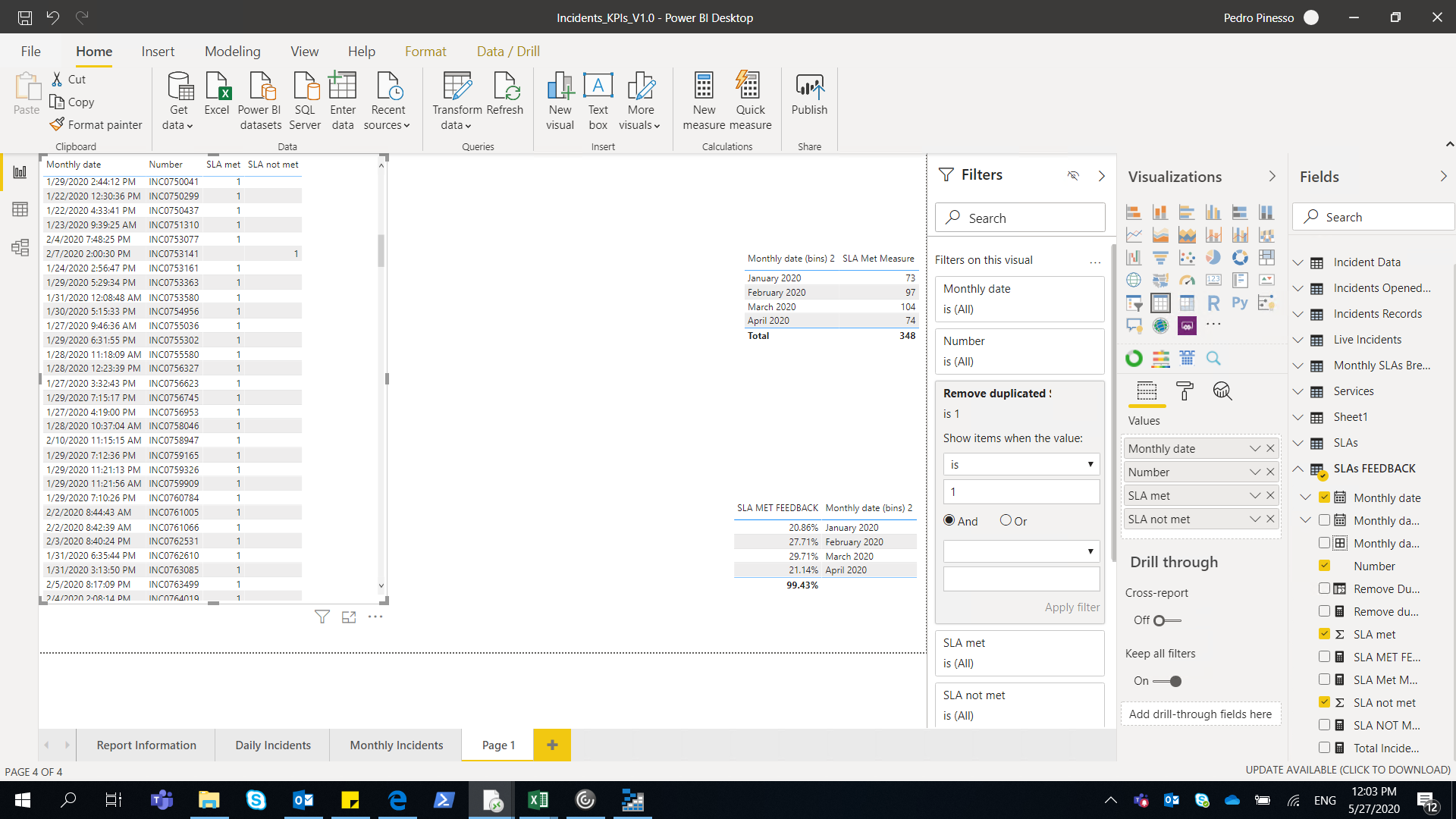The width and height of the screenshot is (1456, 819).
Task: Hide the Filters pane with eye icon
Action: [1073, 176]
